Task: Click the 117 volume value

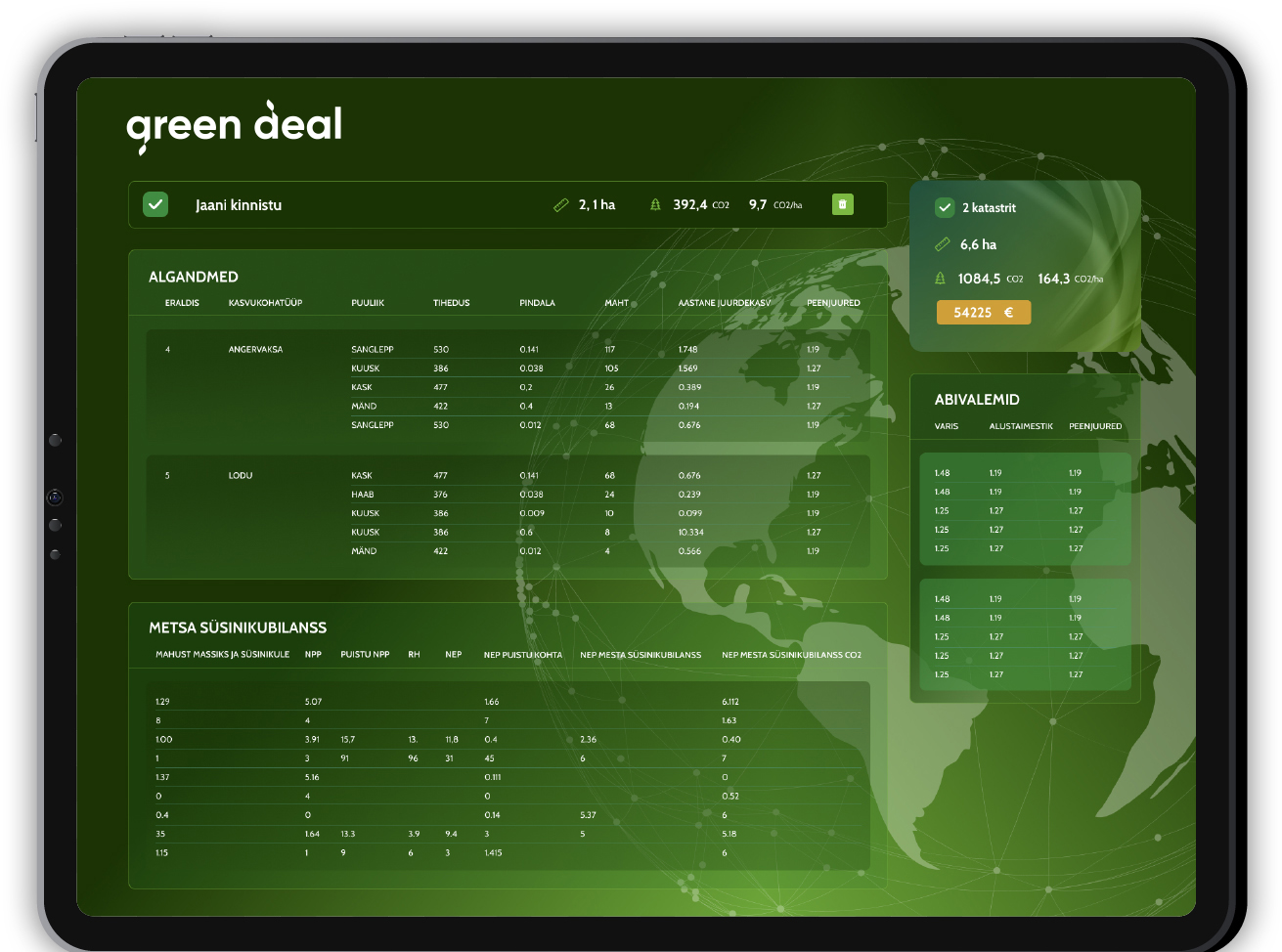Action: point(609,349)
